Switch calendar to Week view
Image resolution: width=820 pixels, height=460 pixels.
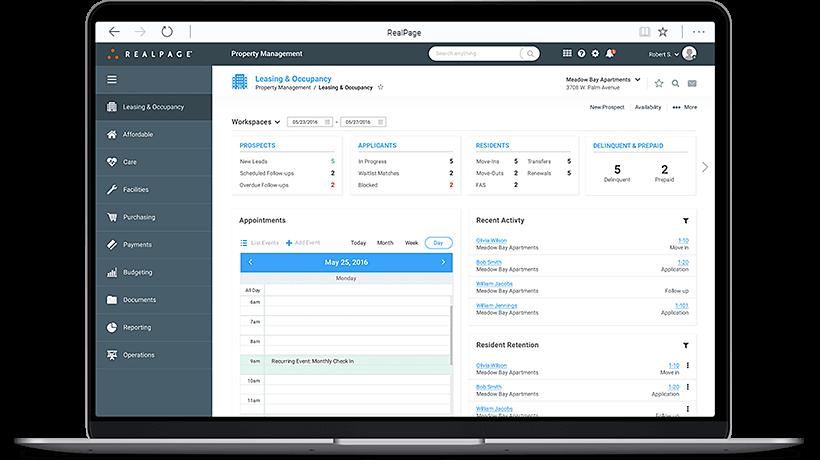pyautogui.click(x=412, y=243)
